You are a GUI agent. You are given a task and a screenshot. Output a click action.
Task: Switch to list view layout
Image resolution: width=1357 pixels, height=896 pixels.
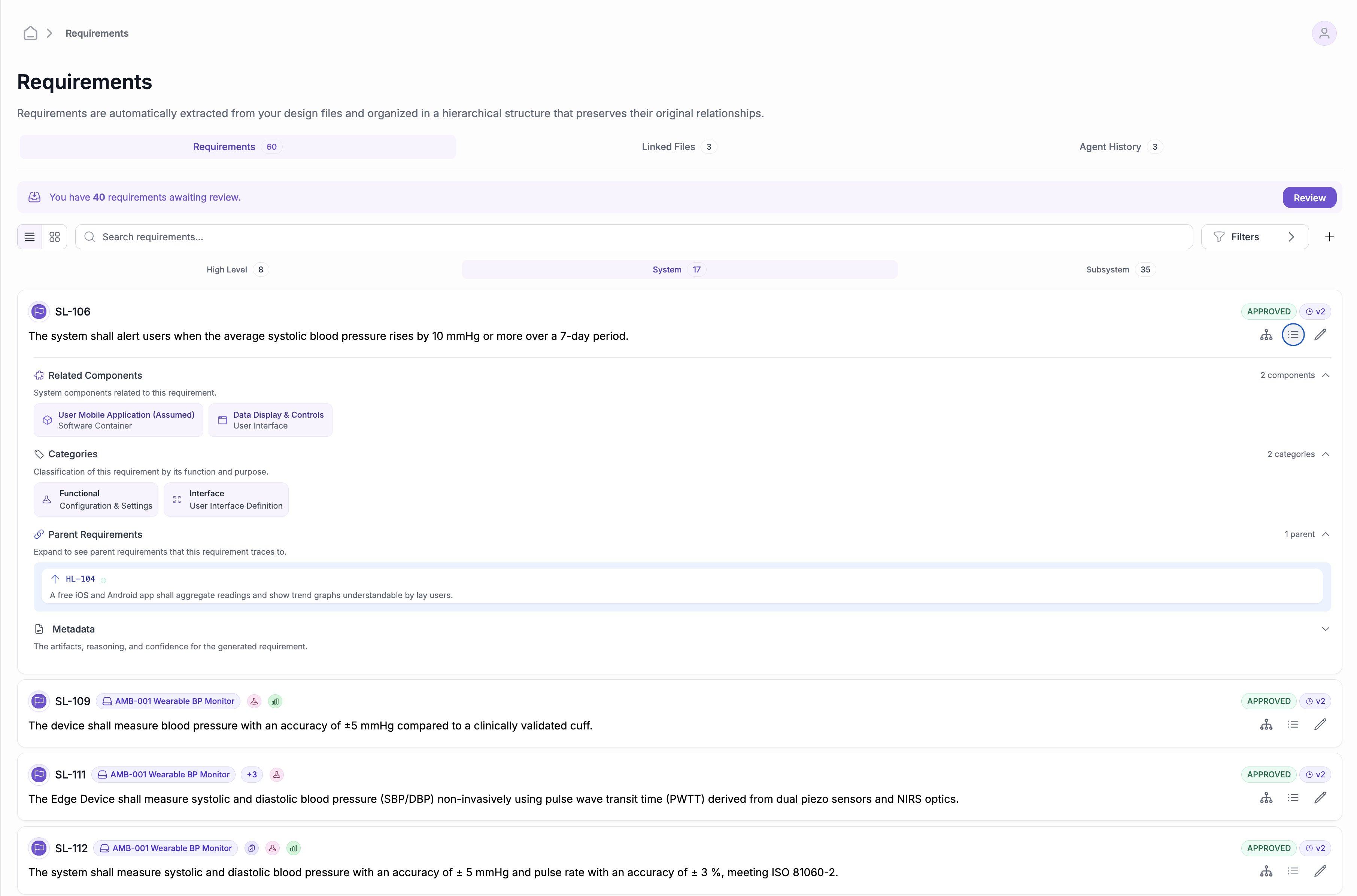30,237
